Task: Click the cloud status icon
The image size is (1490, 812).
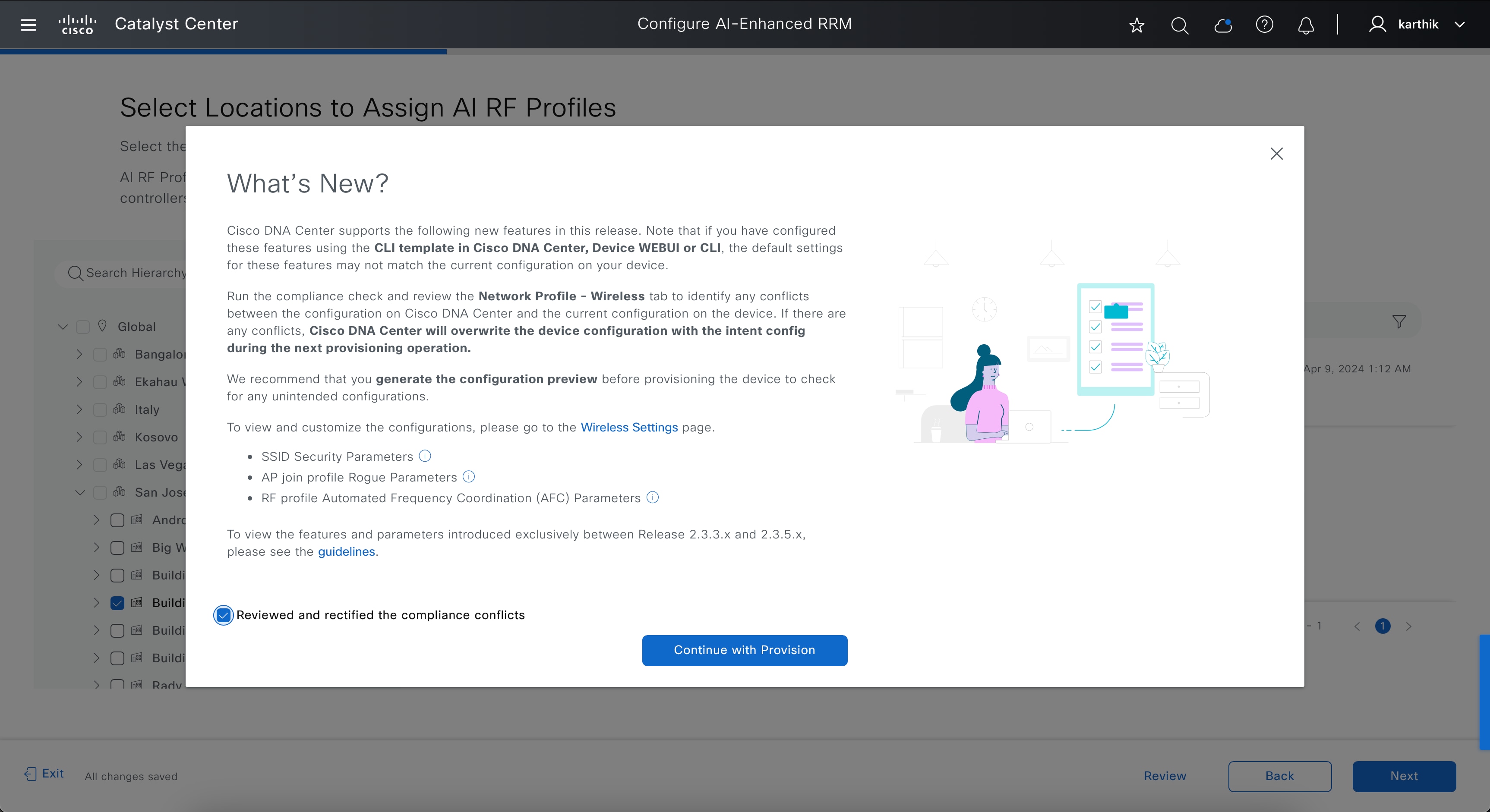Action: tap(1223, 25)
